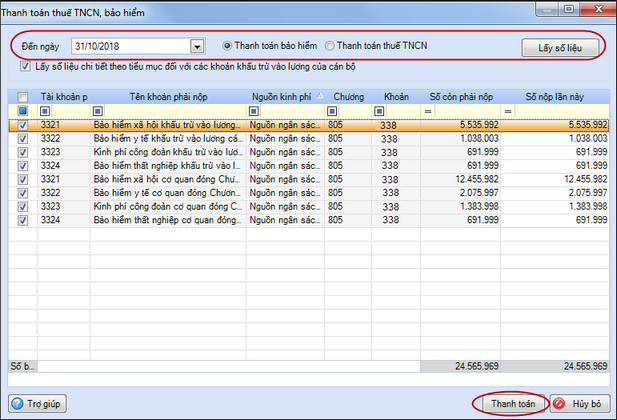This screenshot has height=420, width=617.
Task: Click total 24.565.969 under Số nộp lần này
Action: [555, 366]
